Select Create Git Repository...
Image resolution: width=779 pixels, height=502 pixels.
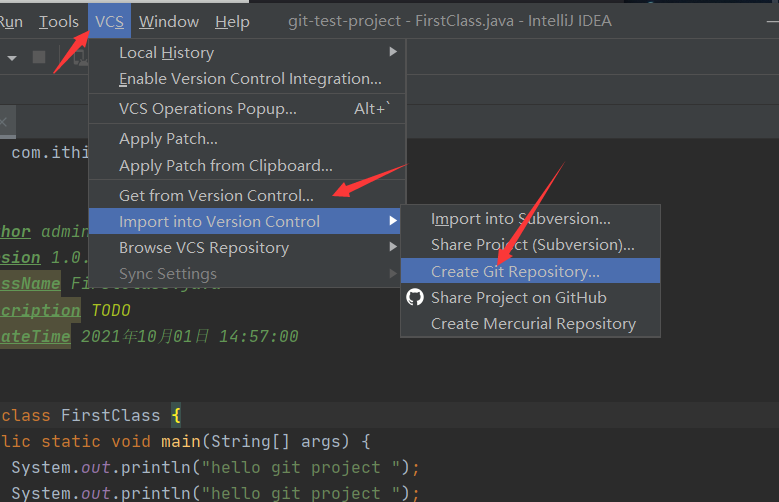[515, 271]
